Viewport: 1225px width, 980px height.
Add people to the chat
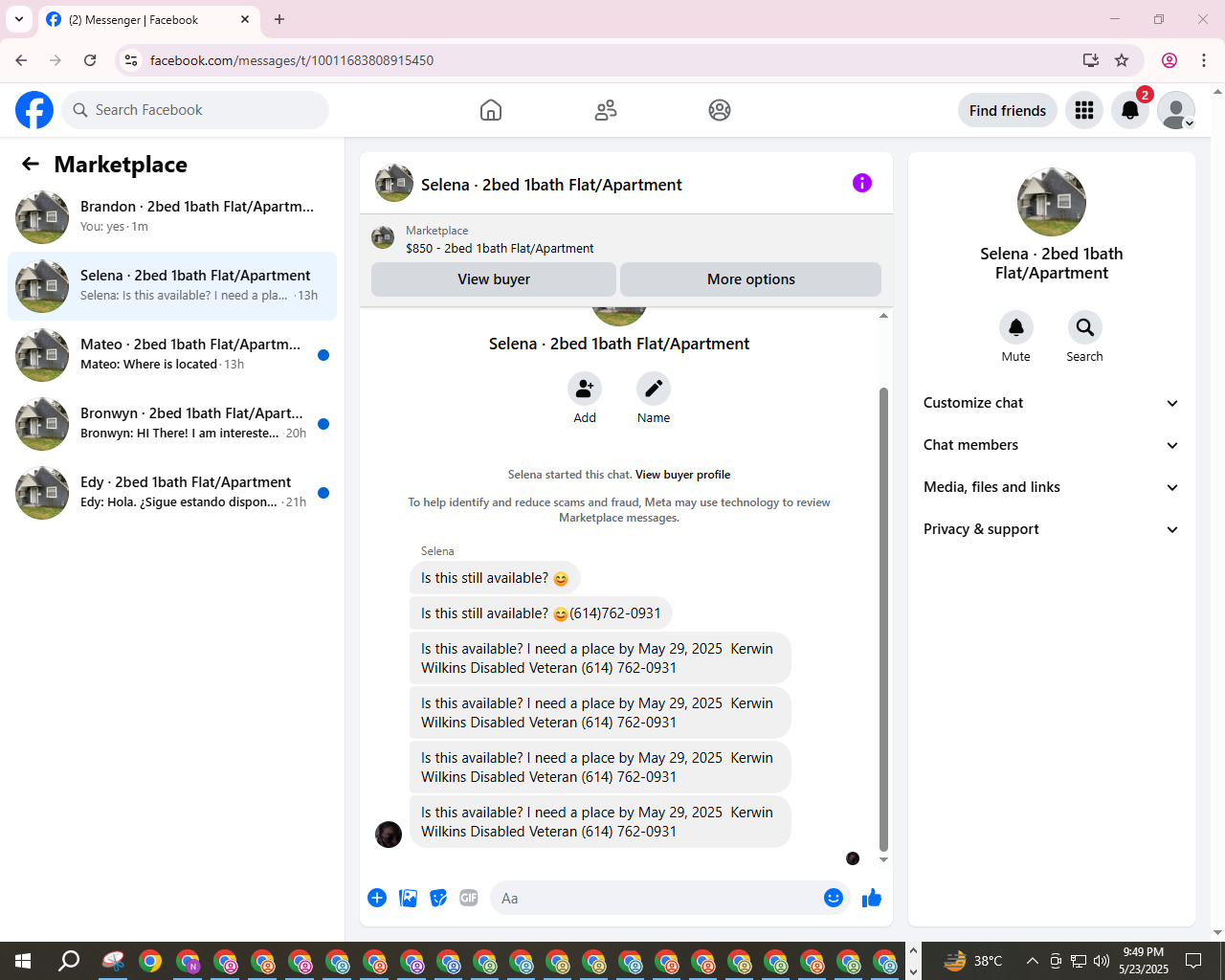[x=585, y=389]
